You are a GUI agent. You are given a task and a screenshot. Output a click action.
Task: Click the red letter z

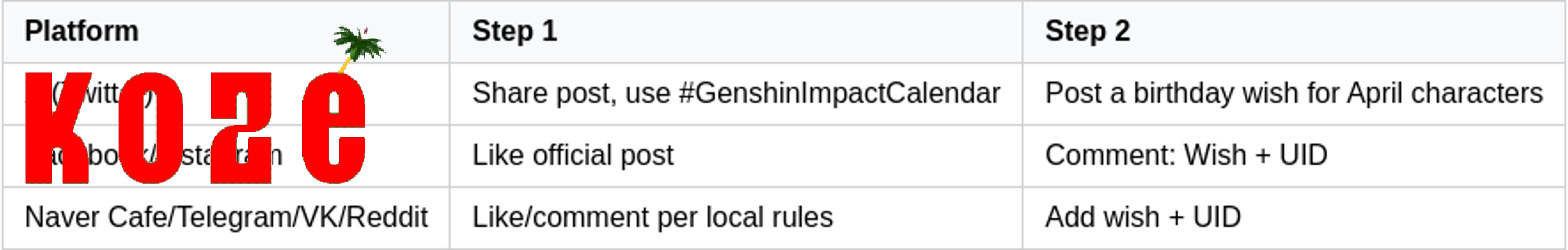coord(241,127)
